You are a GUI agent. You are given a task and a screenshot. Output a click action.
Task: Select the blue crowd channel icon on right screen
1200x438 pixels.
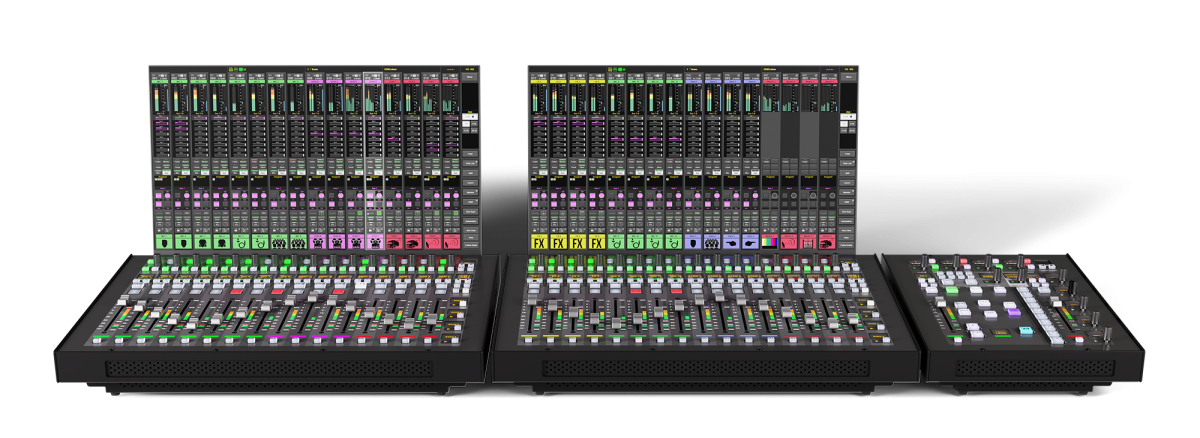click(x=712, y=242)
